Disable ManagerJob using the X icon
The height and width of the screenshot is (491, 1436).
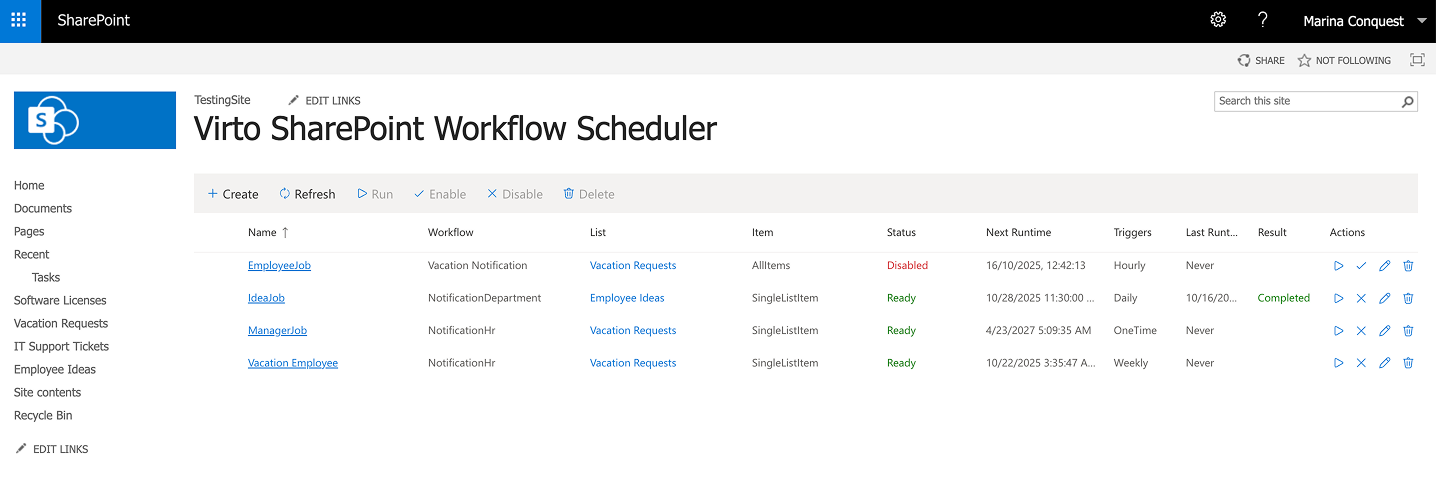coord(1361,331)
